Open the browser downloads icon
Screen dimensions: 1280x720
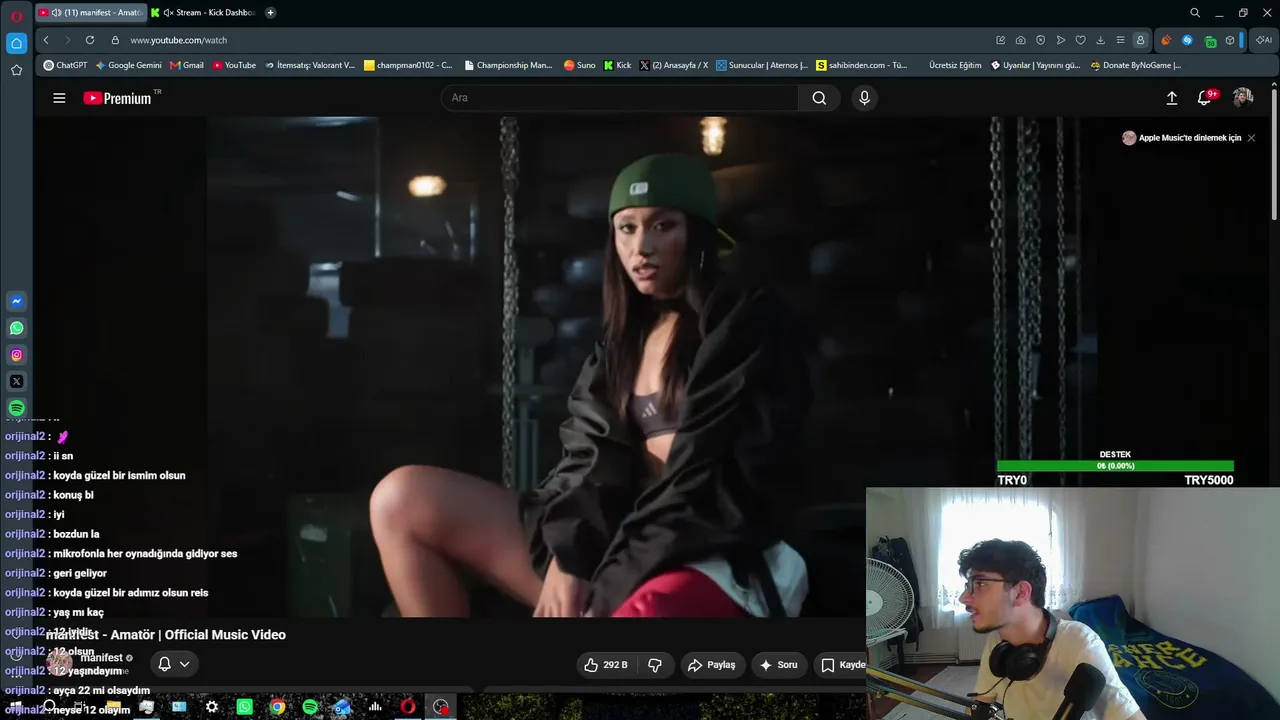coord(1100,40)
